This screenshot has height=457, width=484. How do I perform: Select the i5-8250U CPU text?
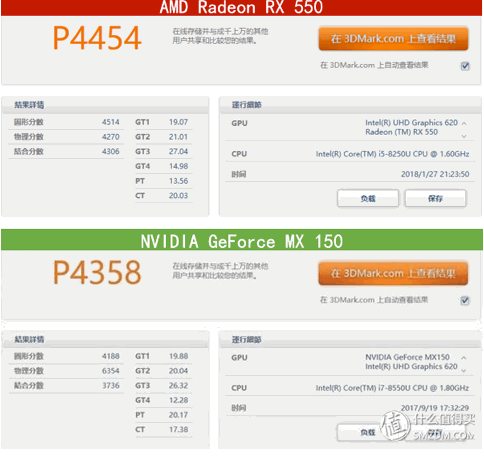click(393, 154)
